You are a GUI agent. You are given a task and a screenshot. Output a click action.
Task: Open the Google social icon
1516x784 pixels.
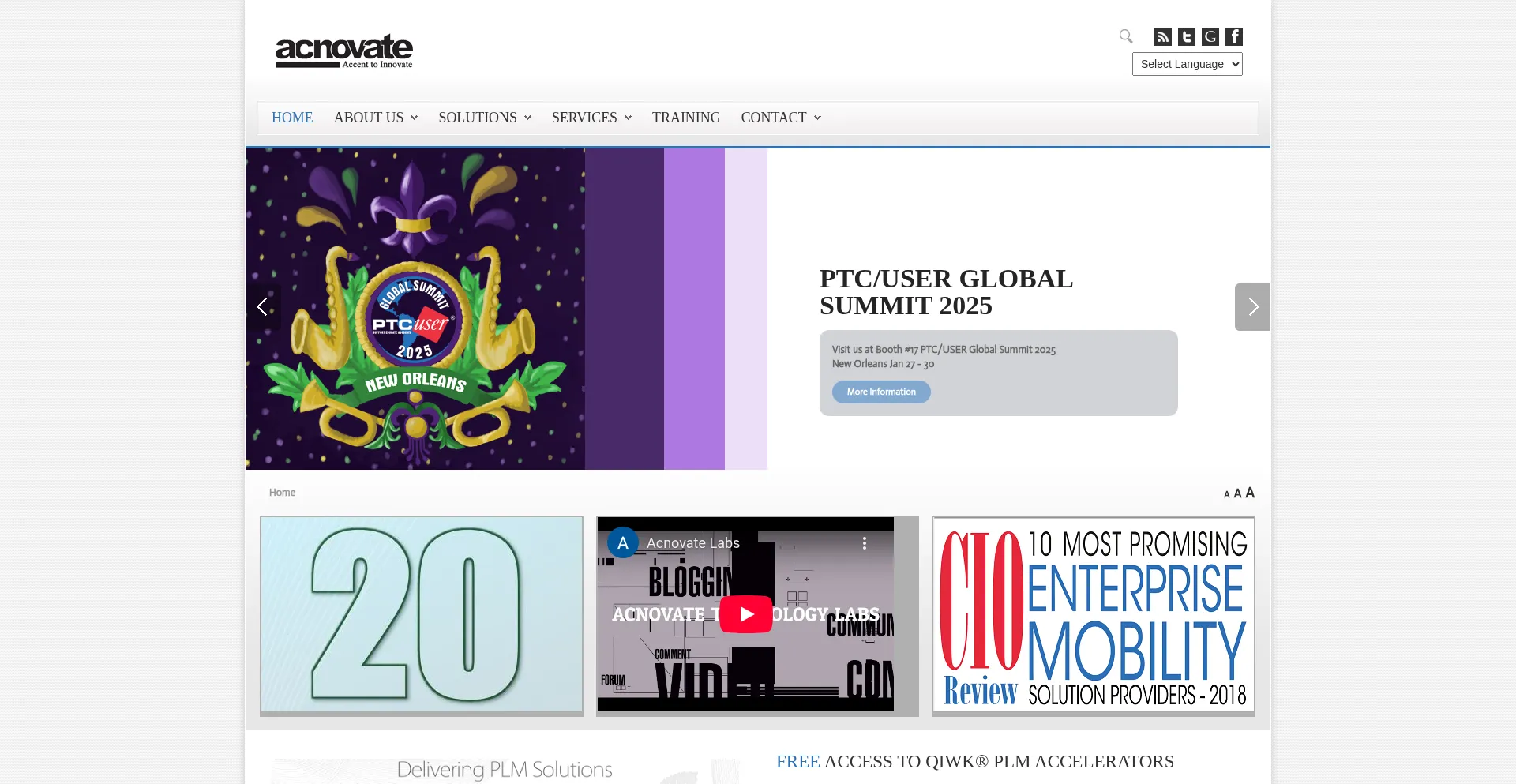click(1210, 36)
